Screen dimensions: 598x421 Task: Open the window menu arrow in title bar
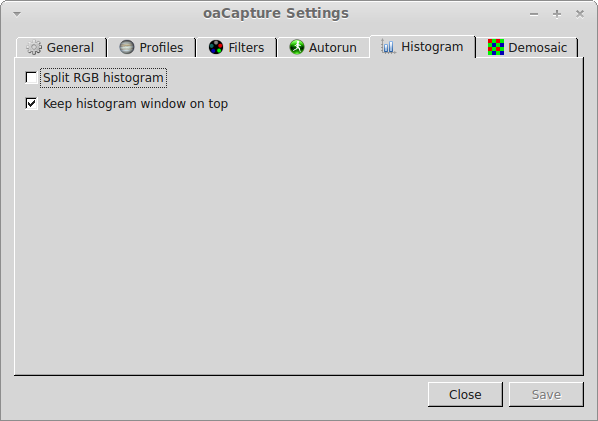click(x=17, y=14)
